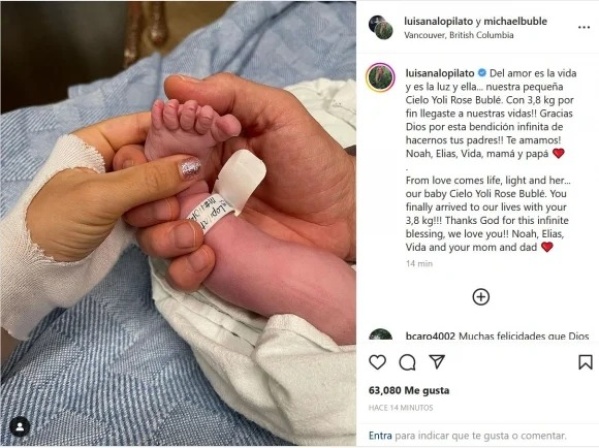Show tagged people icon on the photo
The image size is (599, 448).
pyautogui.click(x=20, y=427)
